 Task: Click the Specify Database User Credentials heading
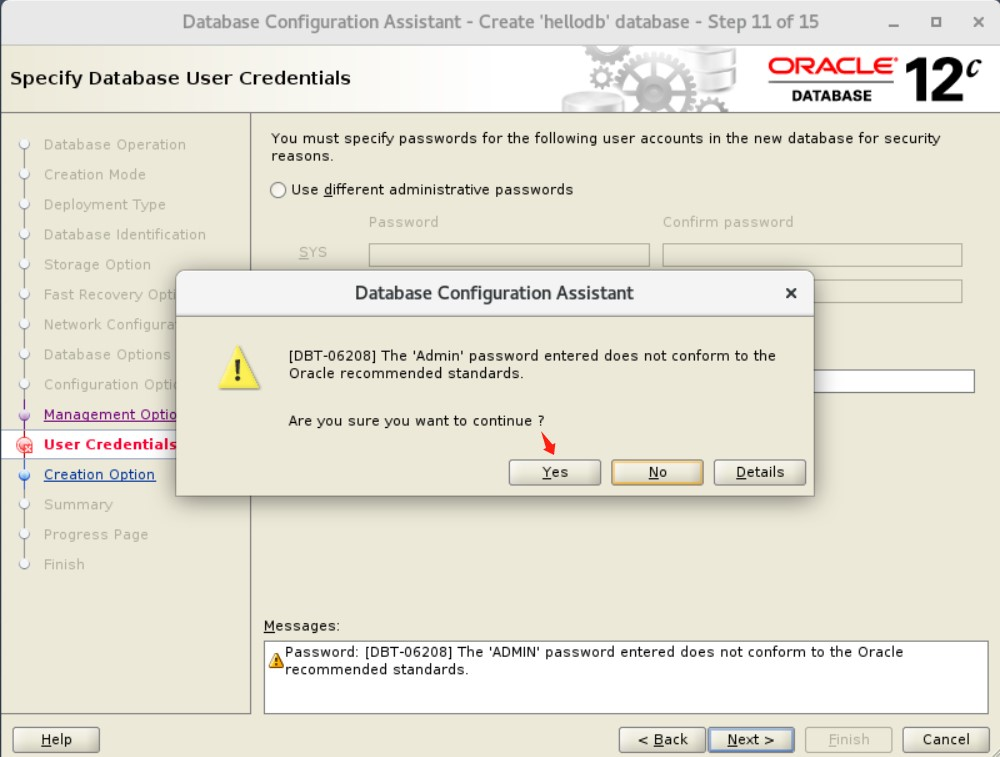coord(180,78)
